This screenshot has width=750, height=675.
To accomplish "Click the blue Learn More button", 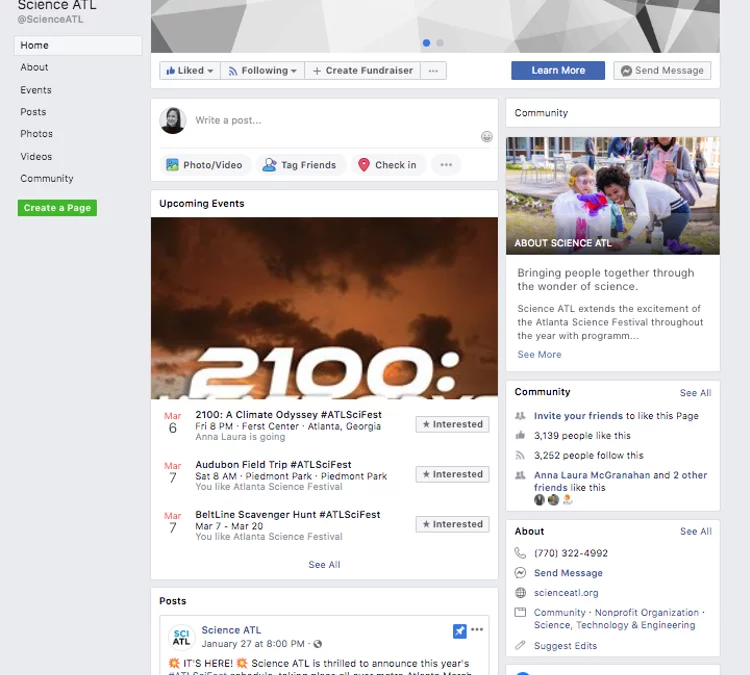I will point(558,70).
